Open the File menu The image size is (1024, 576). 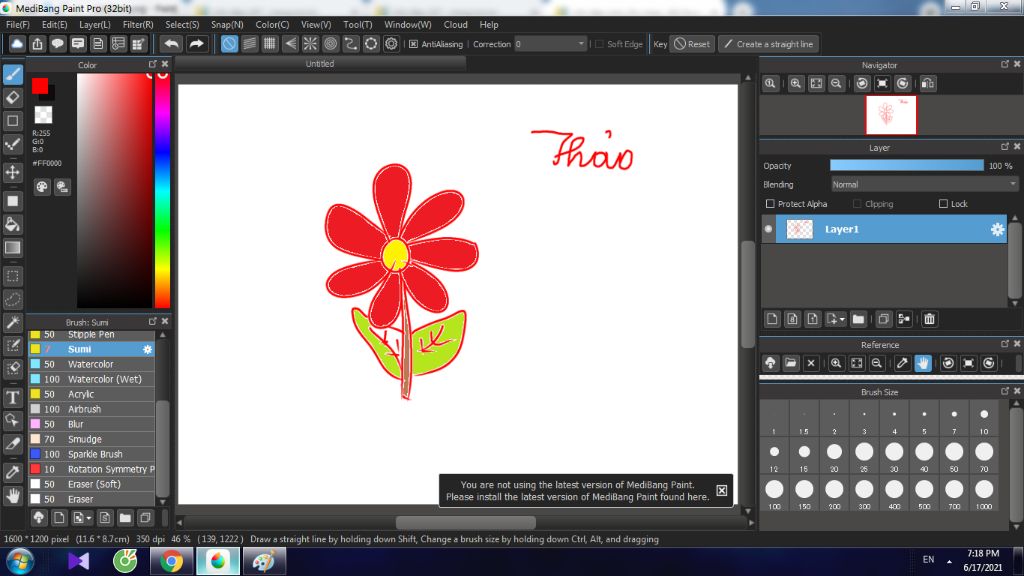[18, 25]
